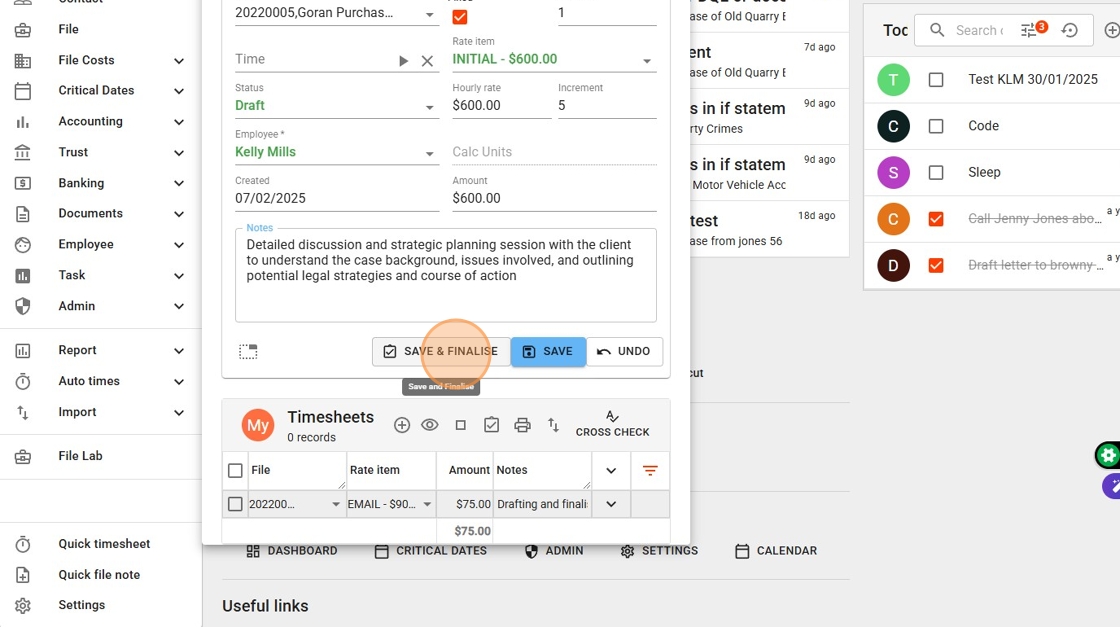Open the Task menu

99,275
